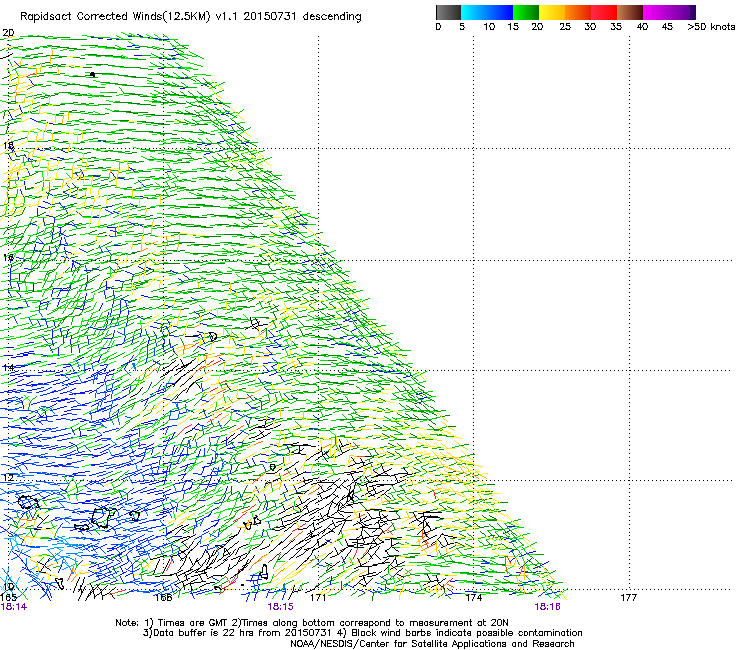The height and width of the screenshot is (650, 740).
Task: Click the legend tick label 40
Action: point(642,27)
